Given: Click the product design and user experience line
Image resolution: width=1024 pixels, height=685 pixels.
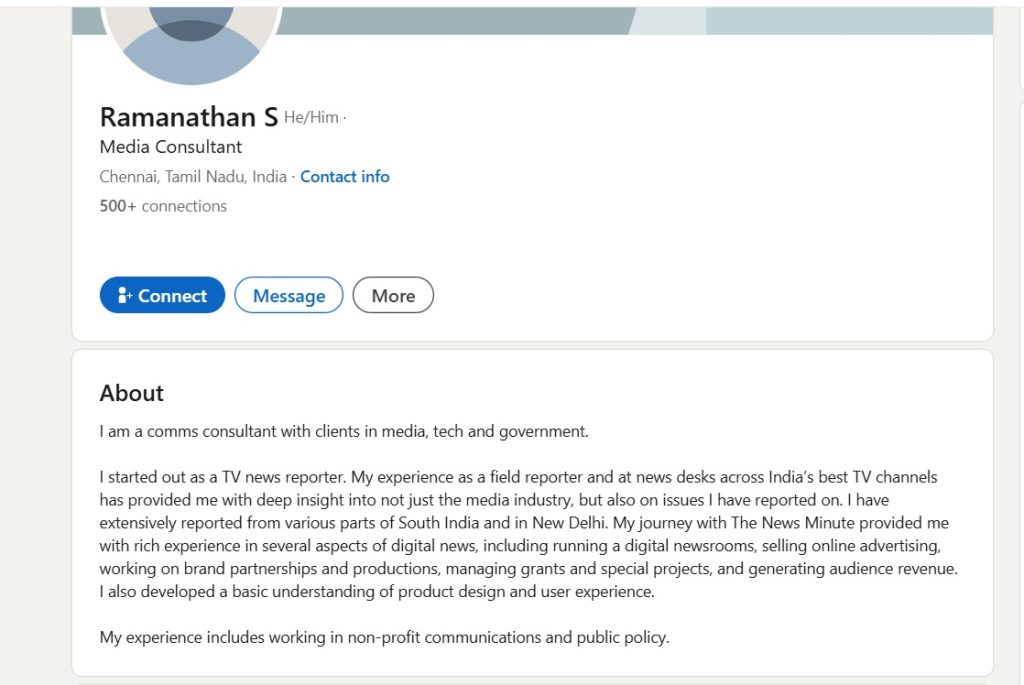Looking at the screenshot, I should point(377,591).
